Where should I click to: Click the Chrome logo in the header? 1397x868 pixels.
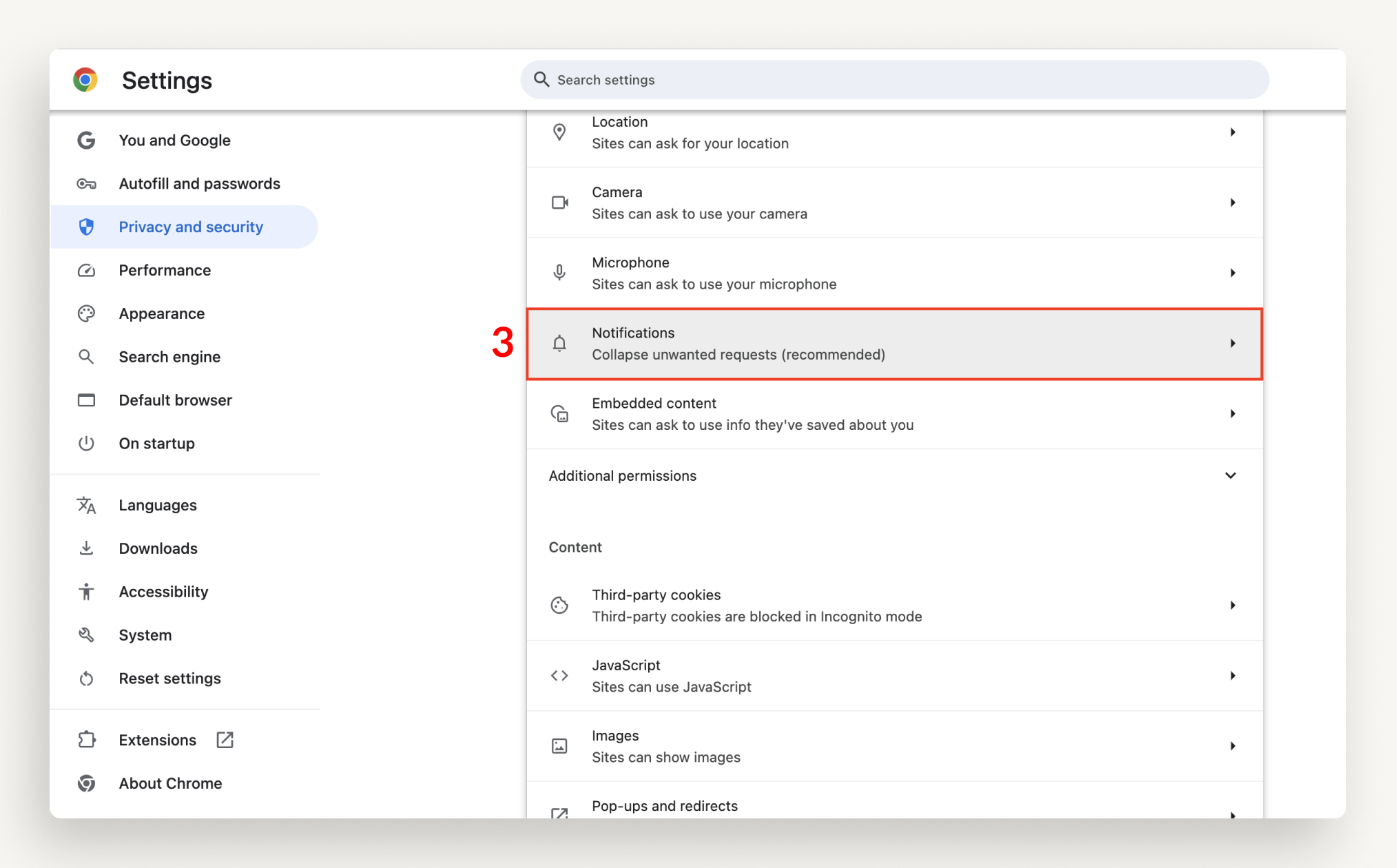click(85, 80)
